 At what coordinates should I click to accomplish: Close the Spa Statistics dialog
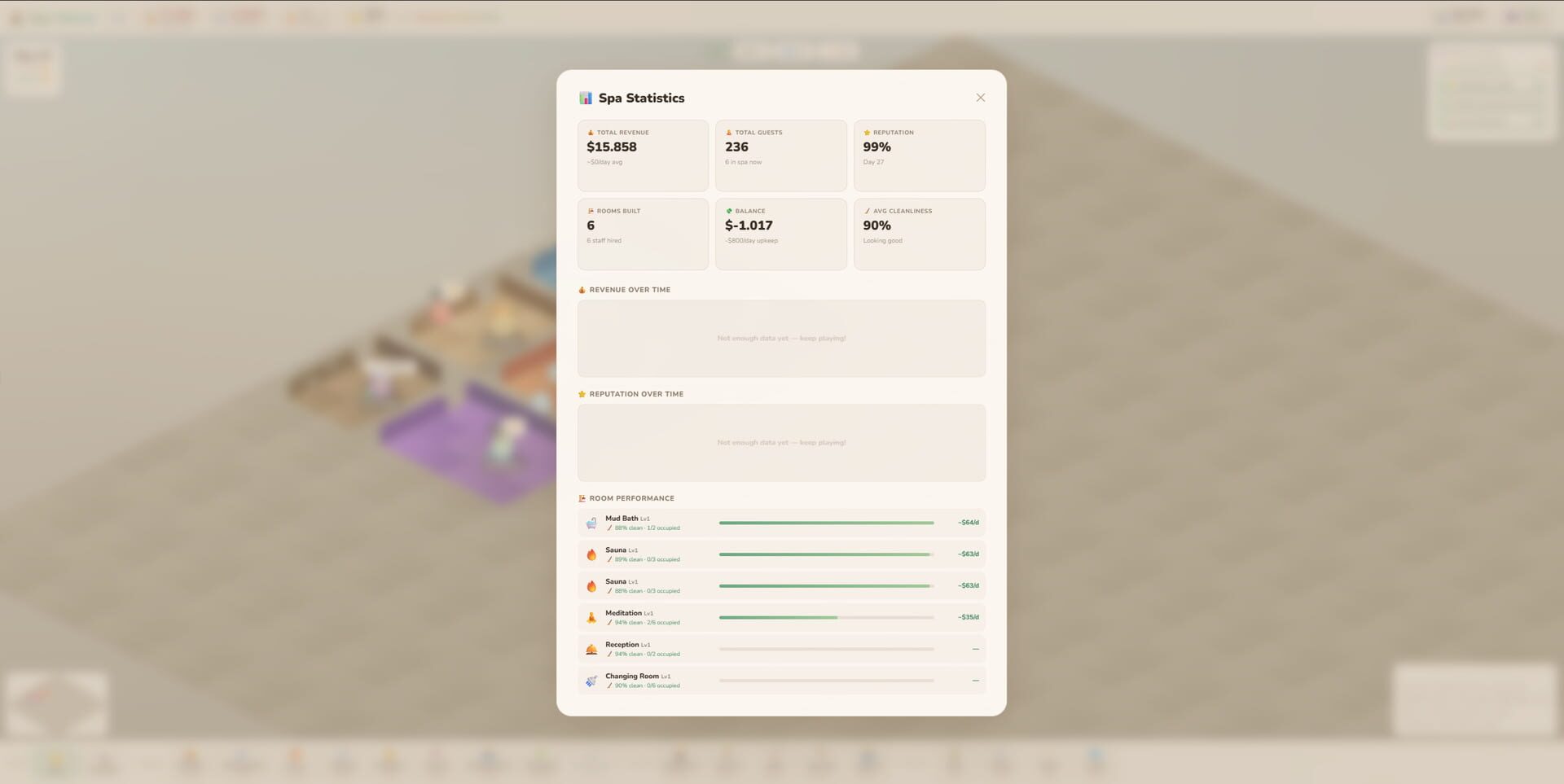(x=980, y=97)
